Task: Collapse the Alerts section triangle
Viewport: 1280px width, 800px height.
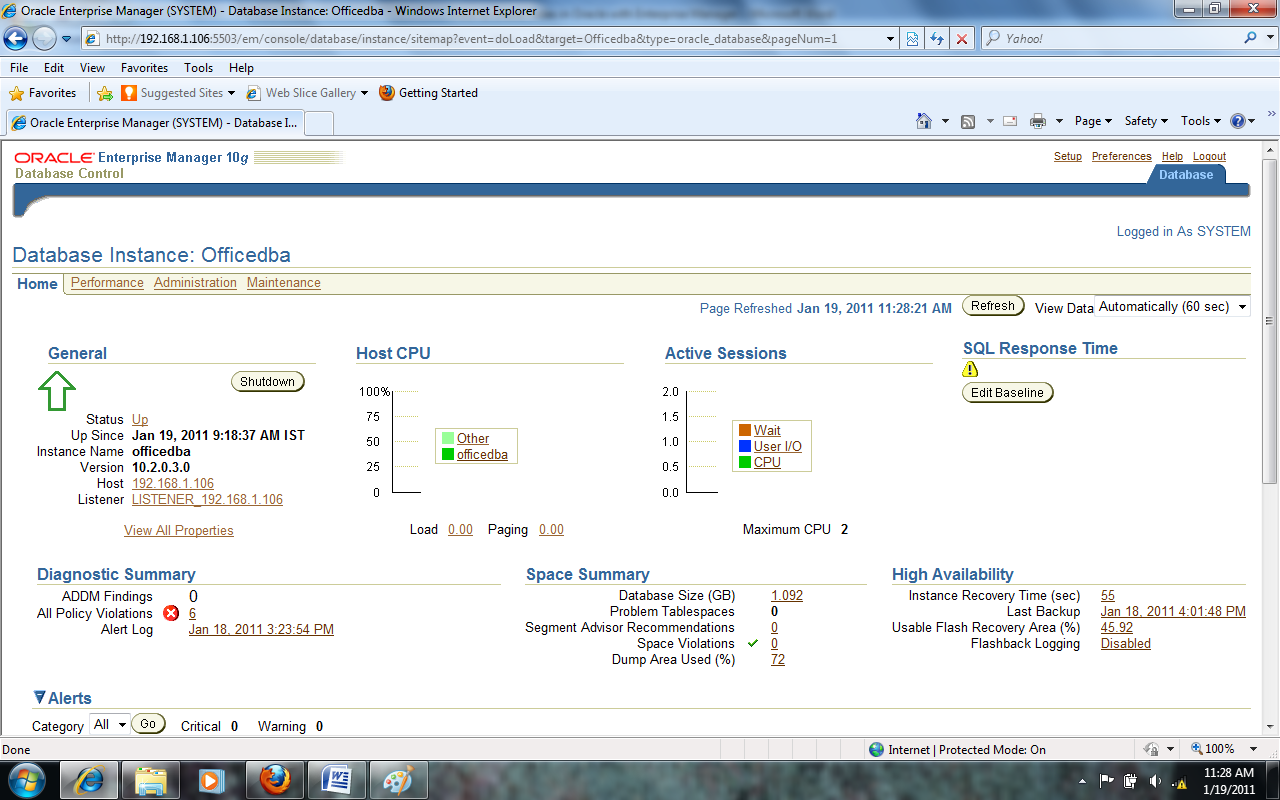Action: coord(39,698)
